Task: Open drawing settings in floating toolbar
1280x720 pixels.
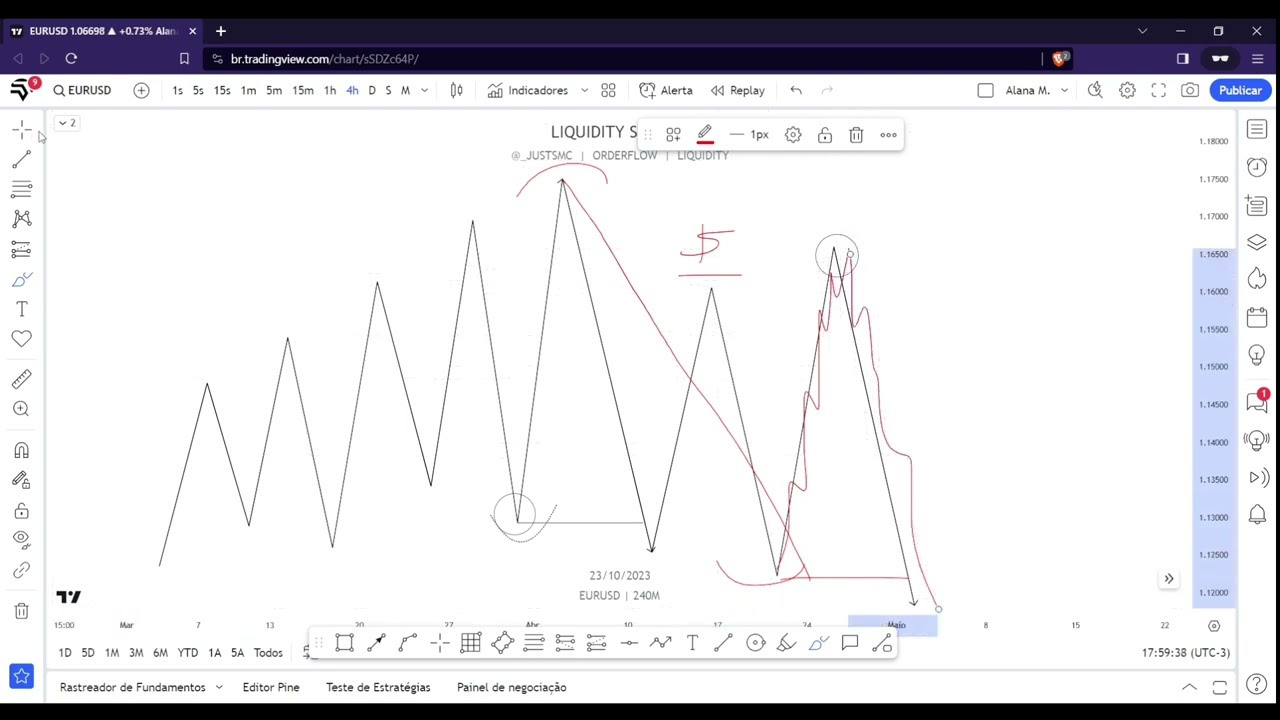Action: [793, 135]
